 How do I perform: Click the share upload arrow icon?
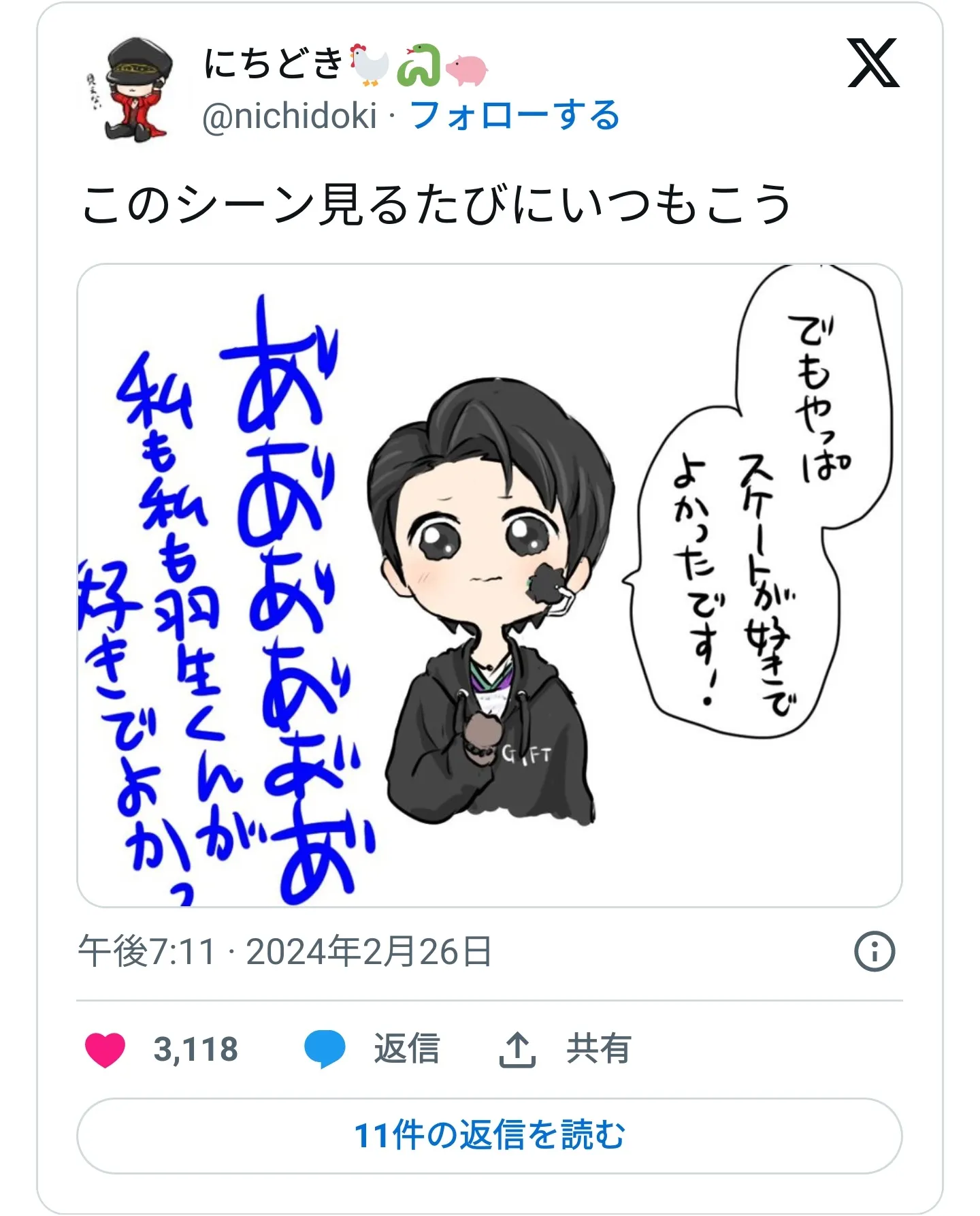(517, 1049)
